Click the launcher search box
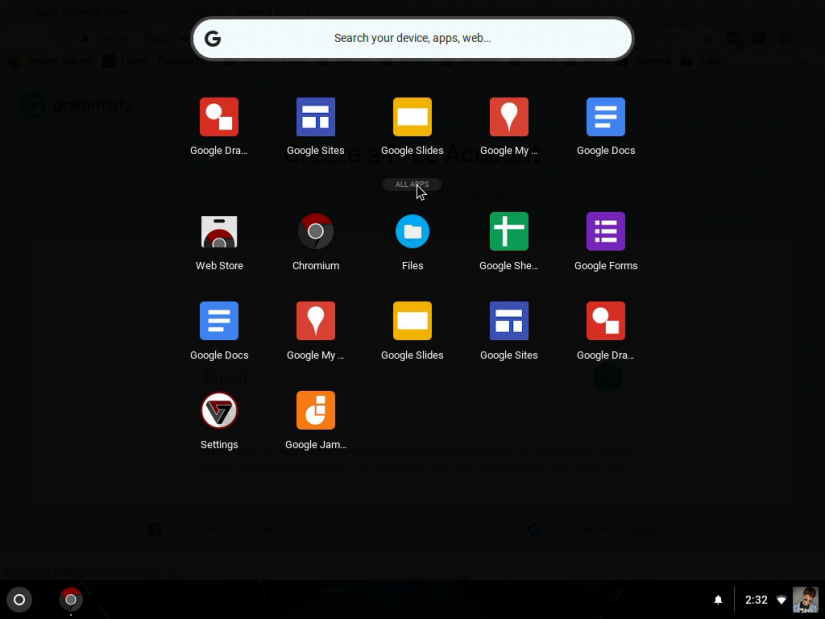Image resolution: width=825 pixels, height=619 pixels. pyautogui.click(x=412, y=38)
